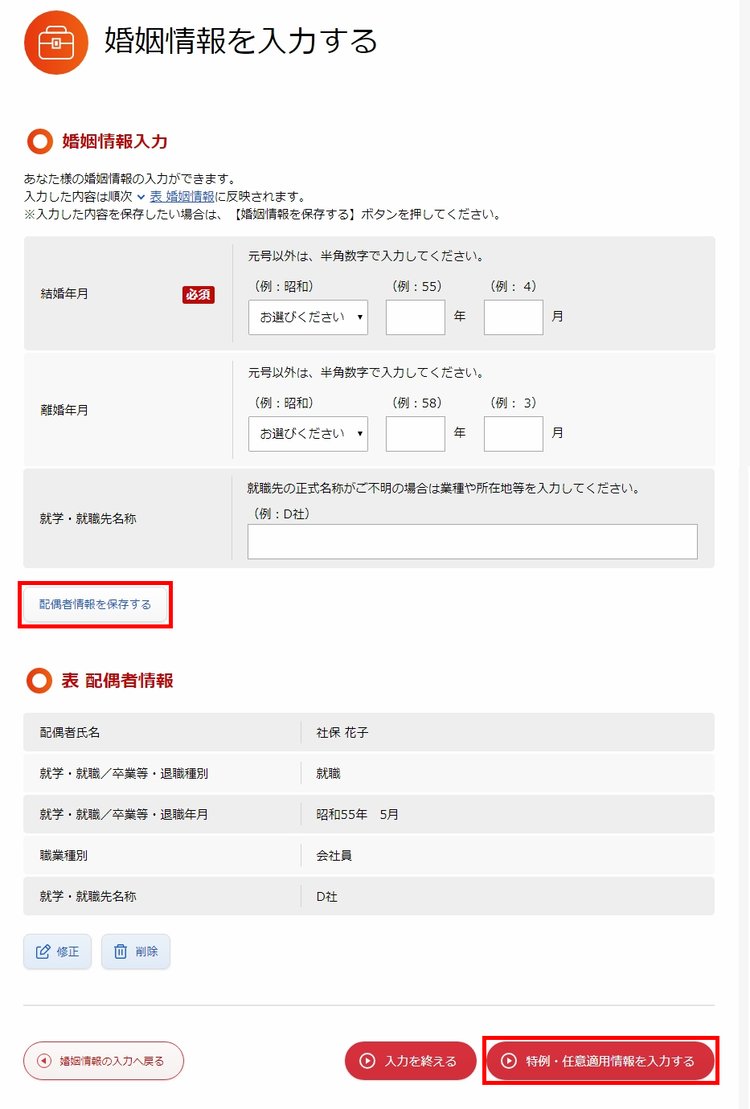Click the 入力を終える button

tap(410, 1061)
